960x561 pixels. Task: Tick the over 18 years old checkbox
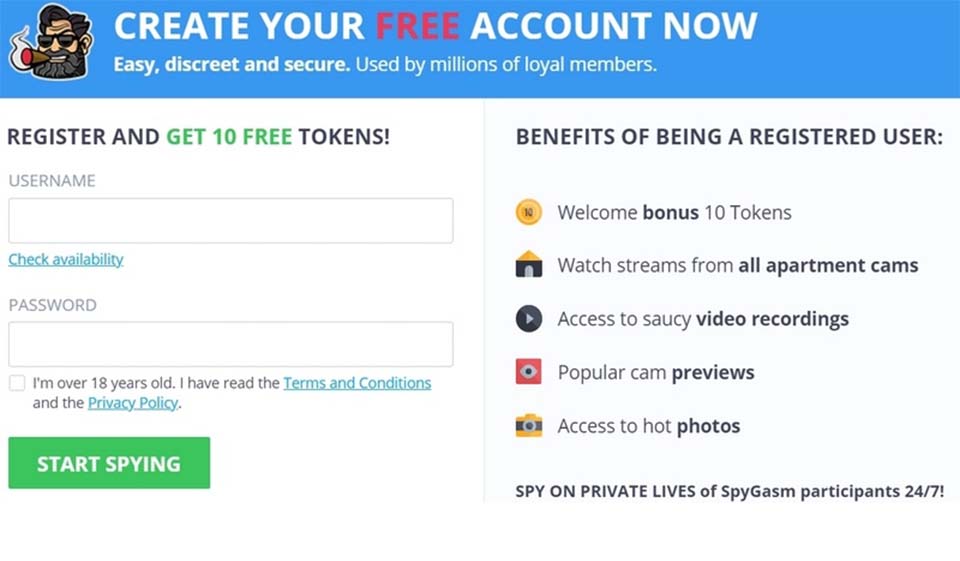17,383
